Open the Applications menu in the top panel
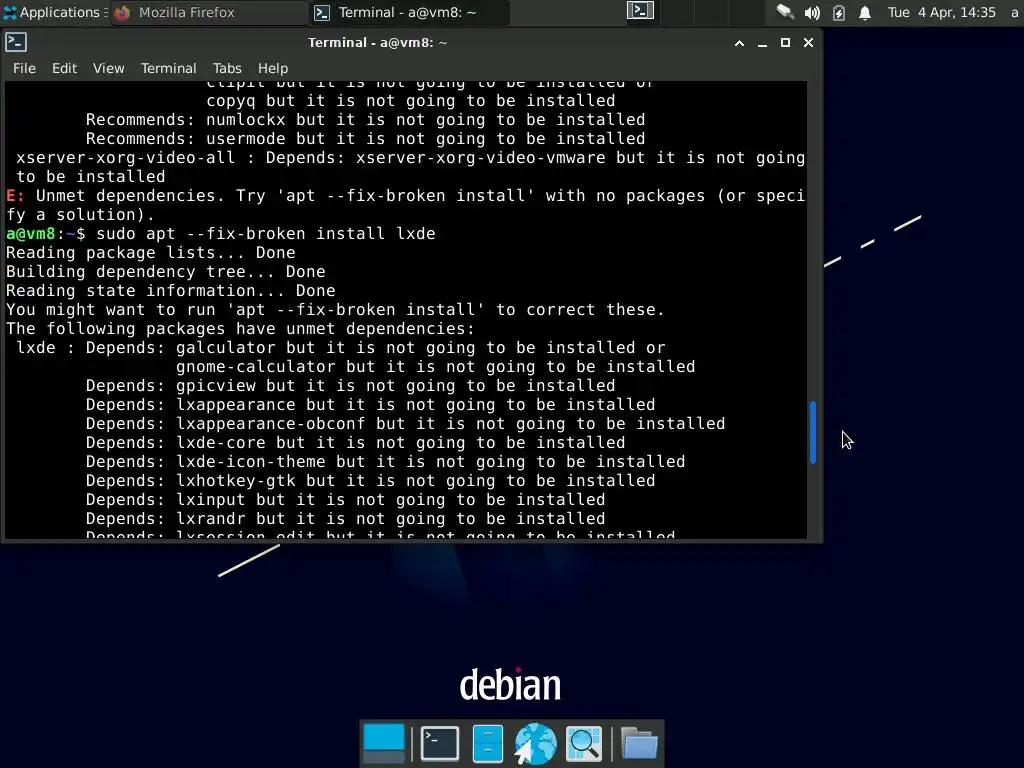 (x=54, y=12)
